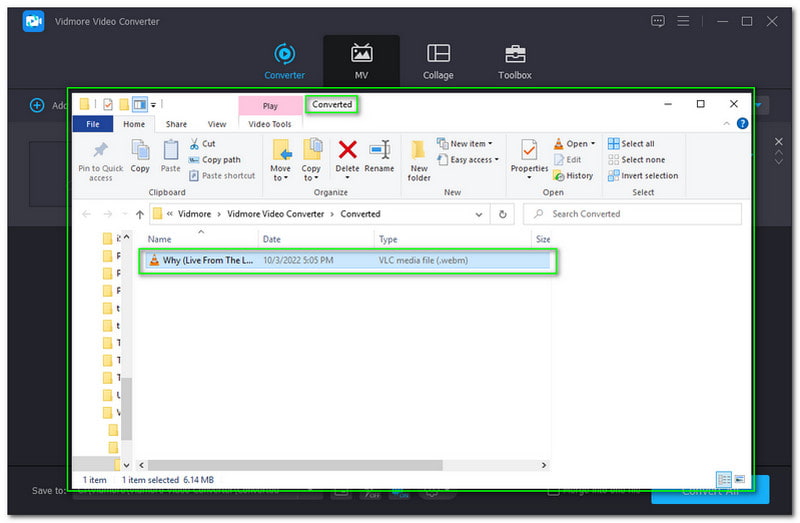Click the Convert All button
The image size is (800, 523).
710,490
